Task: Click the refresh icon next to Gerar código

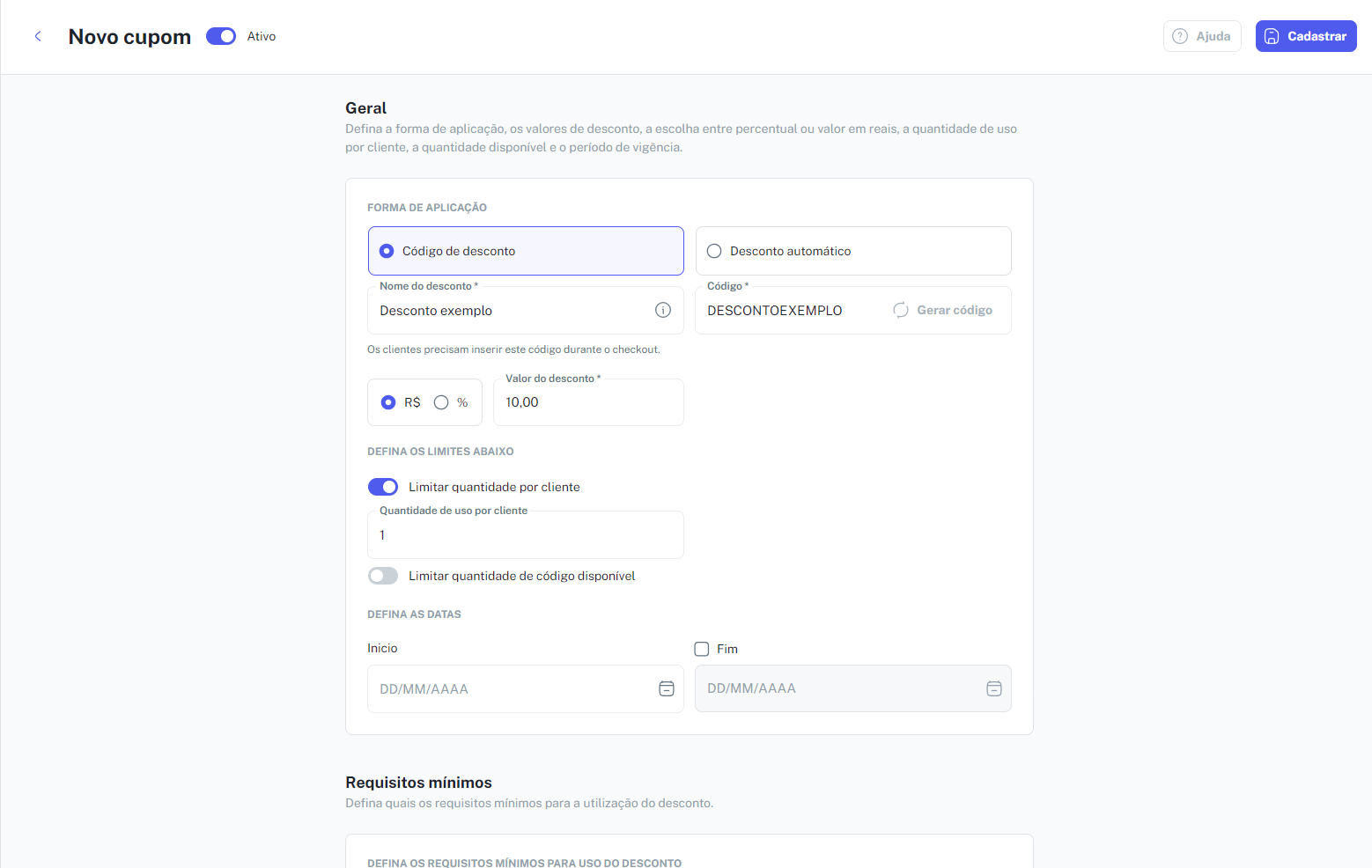Action: coord(901,310)
